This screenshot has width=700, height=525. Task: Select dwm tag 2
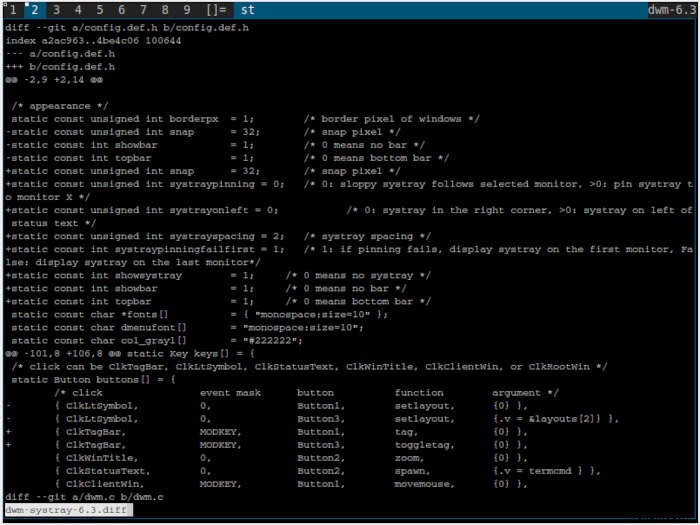(x=34, y=9)
